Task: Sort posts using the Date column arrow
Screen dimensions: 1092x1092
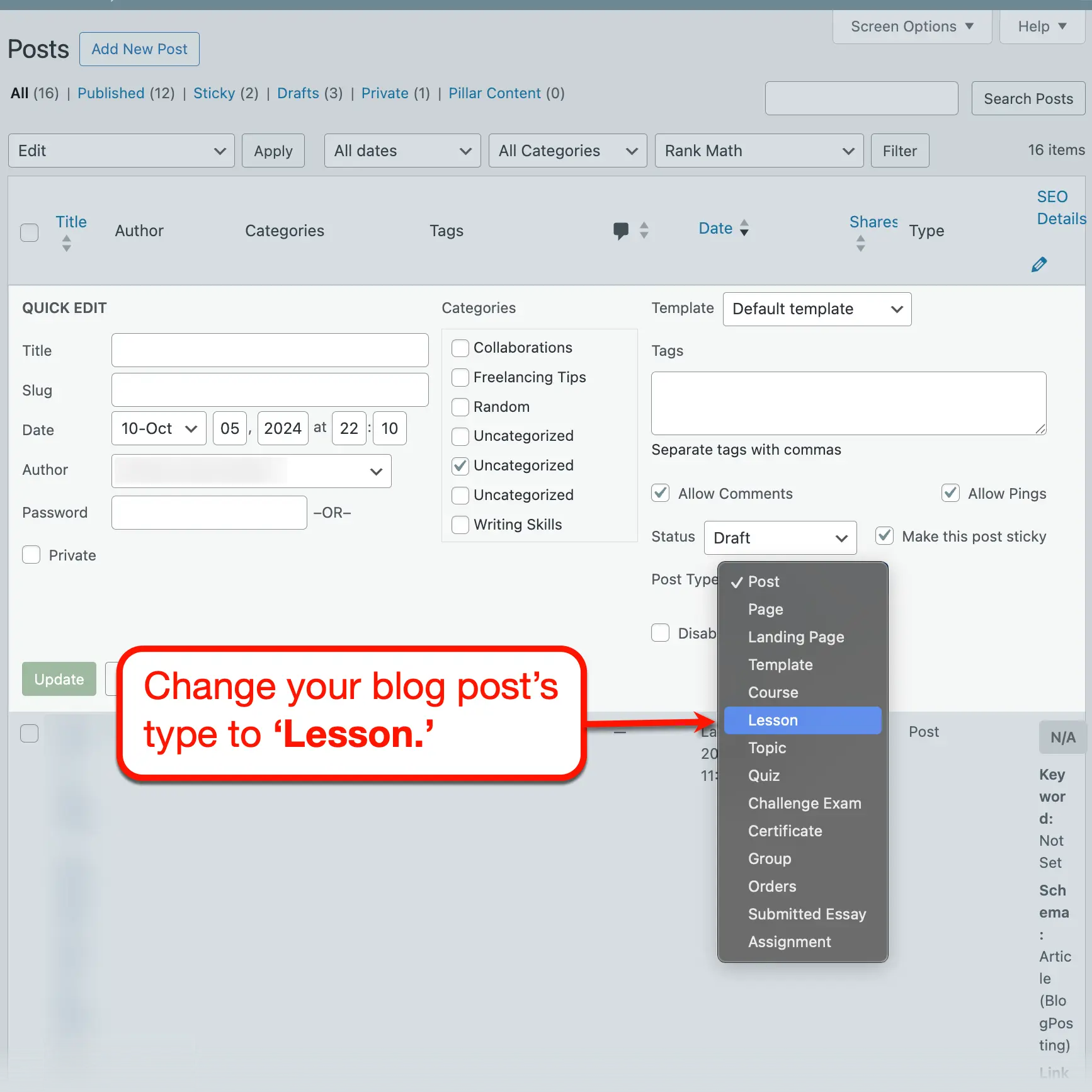Action: 745,228
